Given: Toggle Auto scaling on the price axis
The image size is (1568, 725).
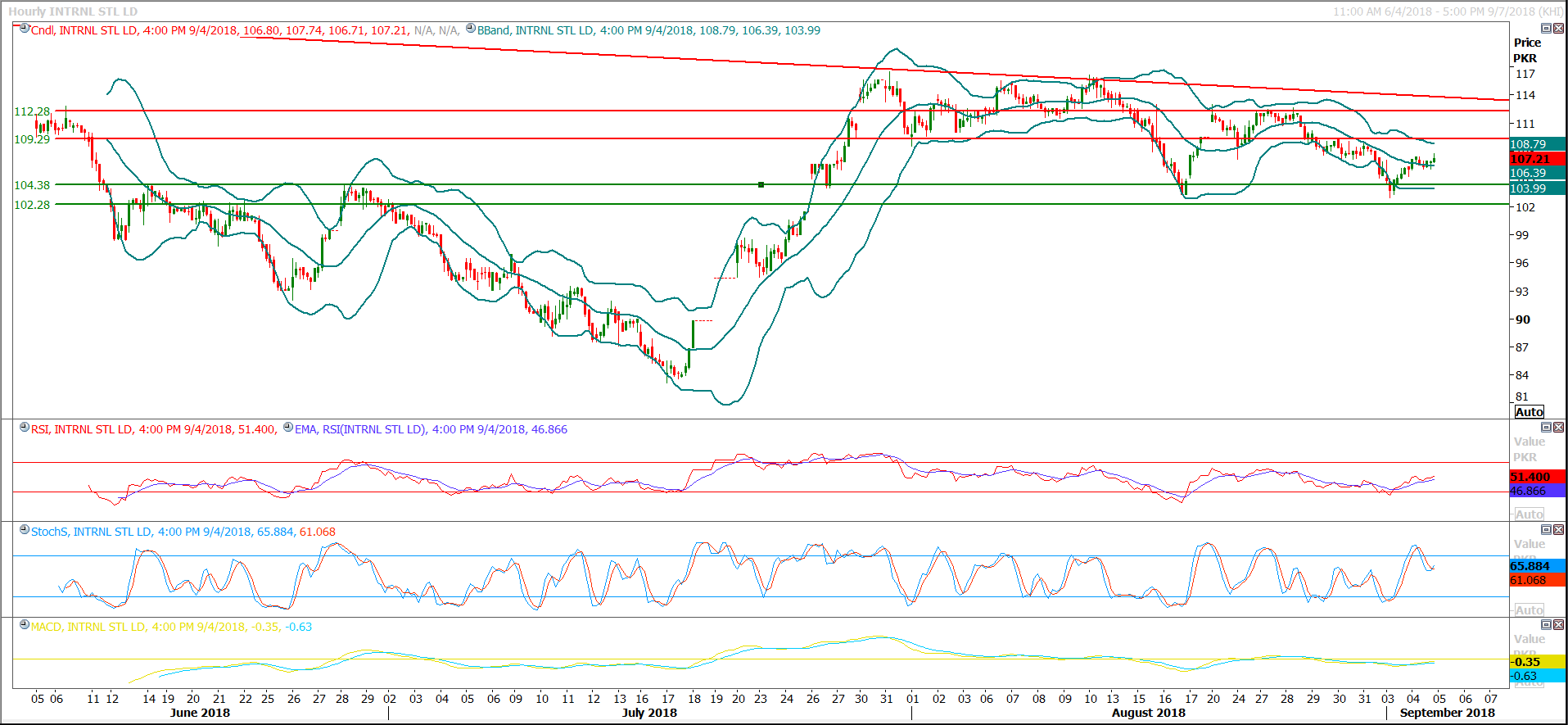Looking at the screenshot, I should pyautogui.click(x=1529, y=412).
